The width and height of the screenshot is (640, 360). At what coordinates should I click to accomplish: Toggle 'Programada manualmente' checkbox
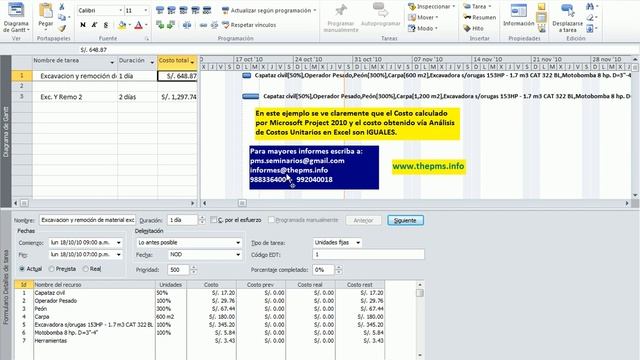pyautogui.click(x=271, y=220)
